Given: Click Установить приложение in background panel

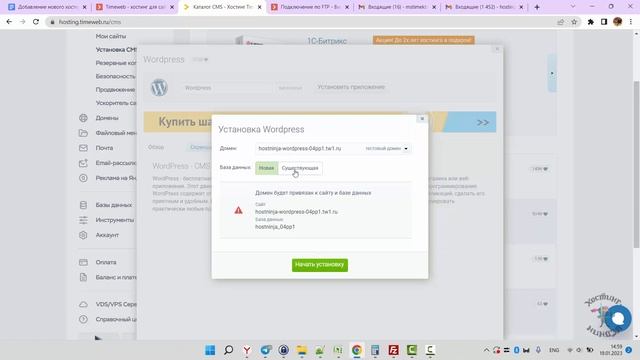Looking at the screenshot, I should pyautogui.click(x=351, y=87).
